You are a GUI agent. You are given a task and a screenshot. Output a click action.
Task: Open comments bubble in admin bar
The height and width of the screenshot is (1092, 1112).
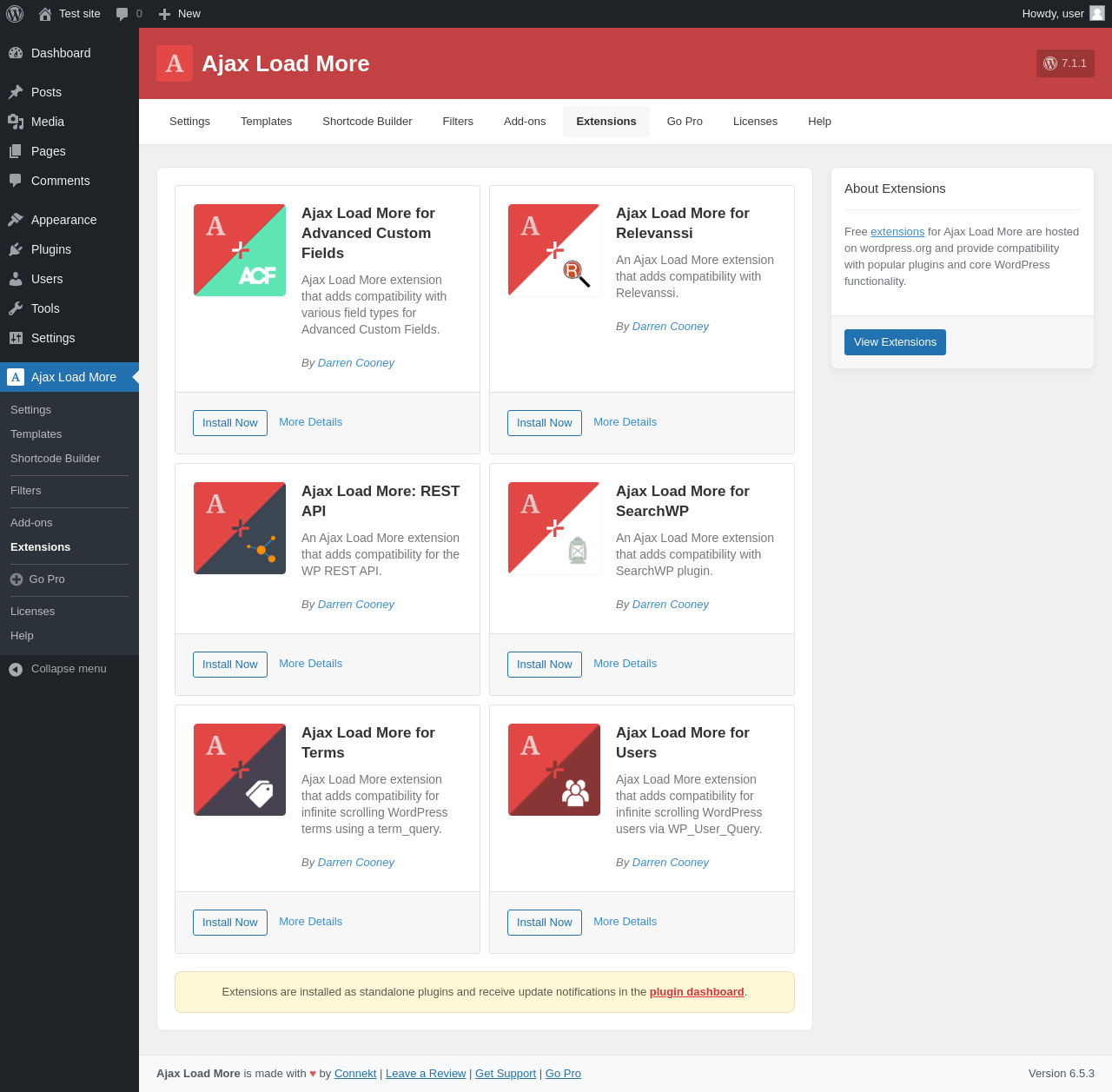tap(122, 14)
